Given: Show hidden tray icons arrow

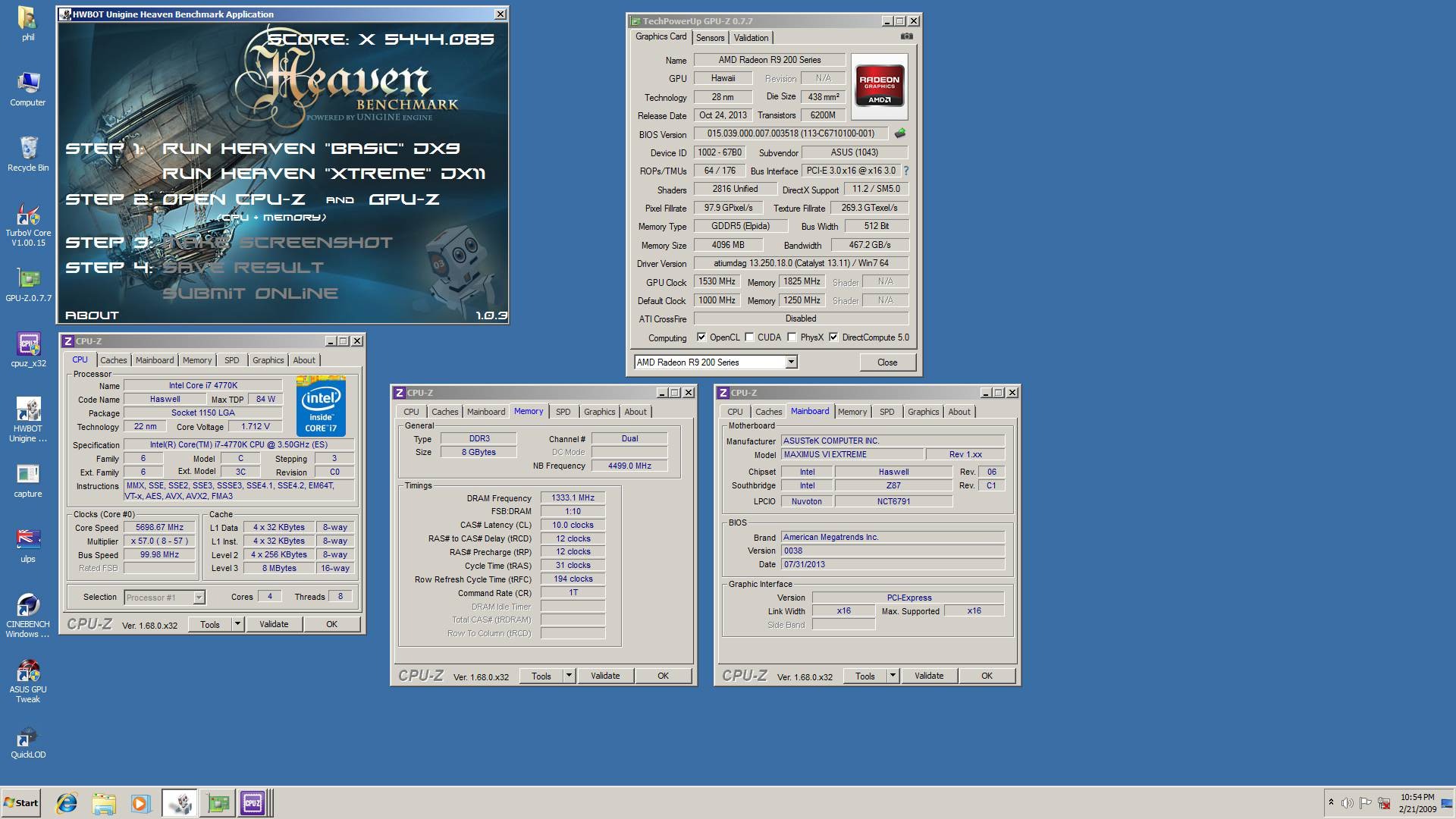Looking at the screenshot, I should (x=1330, y=802).
